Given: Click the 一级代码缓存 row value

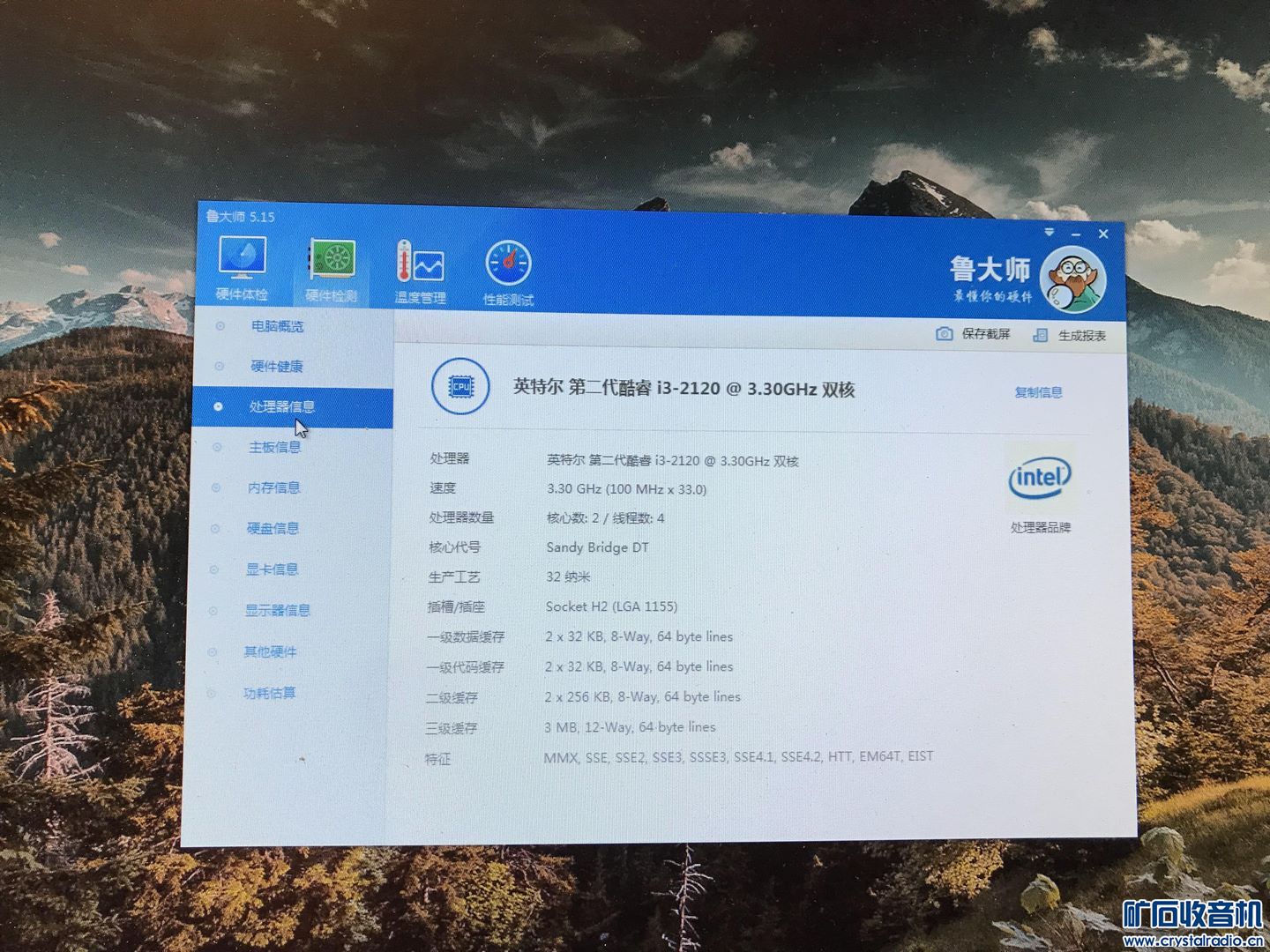Looking at the screenshot, I should 639,666.
